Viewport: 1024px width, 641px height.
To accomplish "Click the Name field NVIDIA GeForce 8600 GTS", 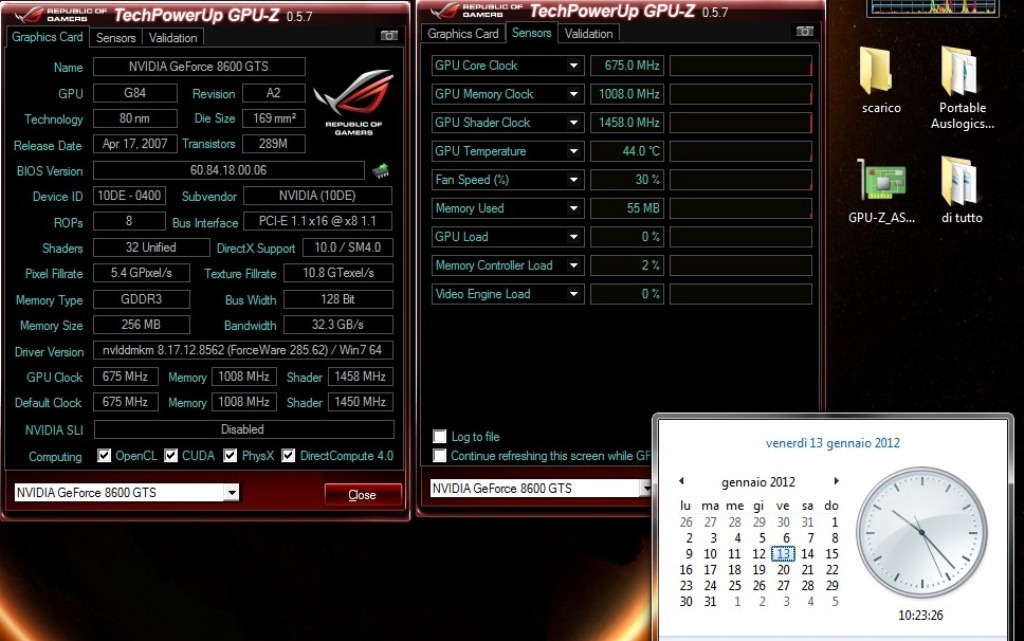I will (x=199, y=67).
